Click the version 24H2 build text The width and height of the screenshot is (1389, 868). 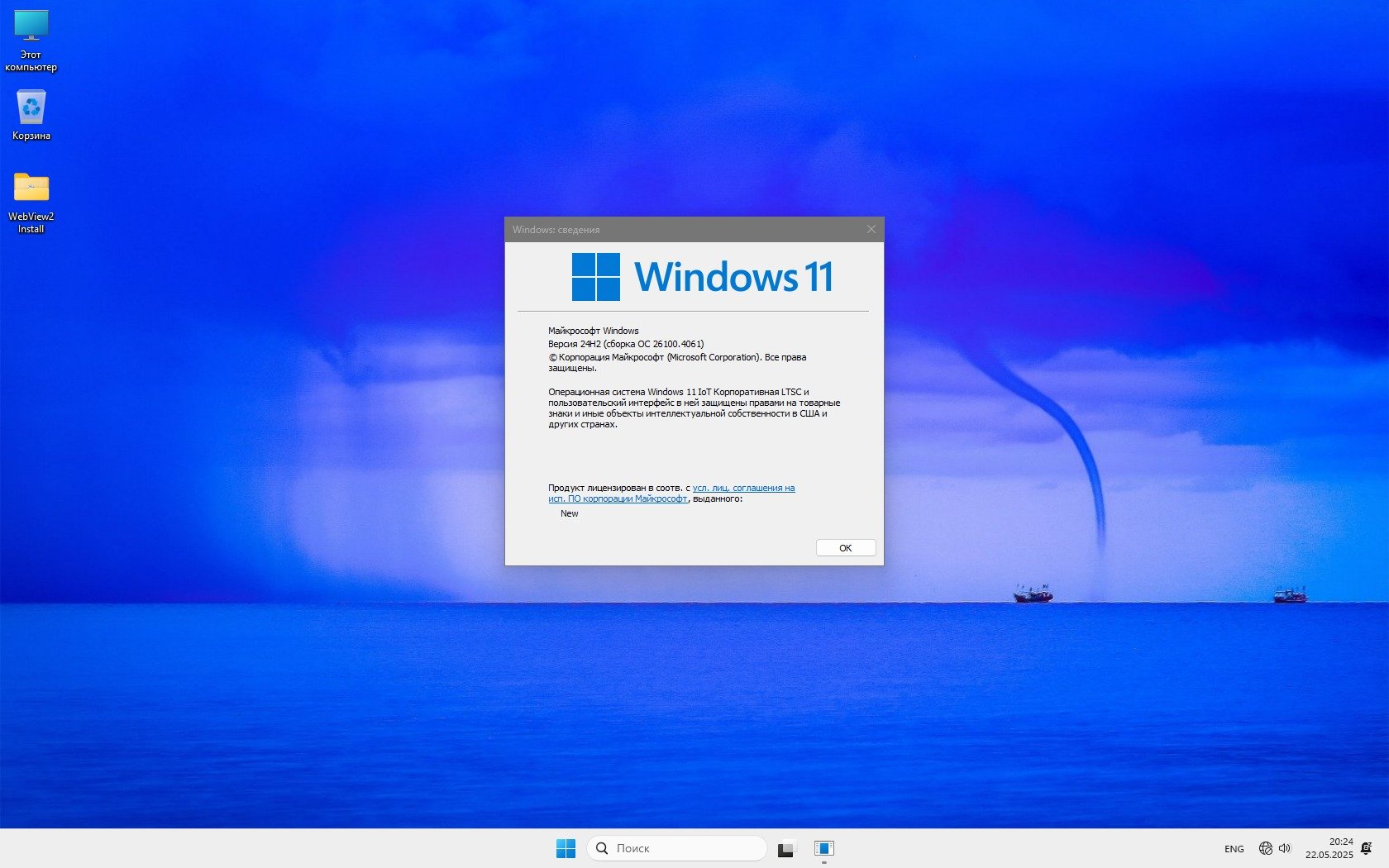(x=626, y=344)
